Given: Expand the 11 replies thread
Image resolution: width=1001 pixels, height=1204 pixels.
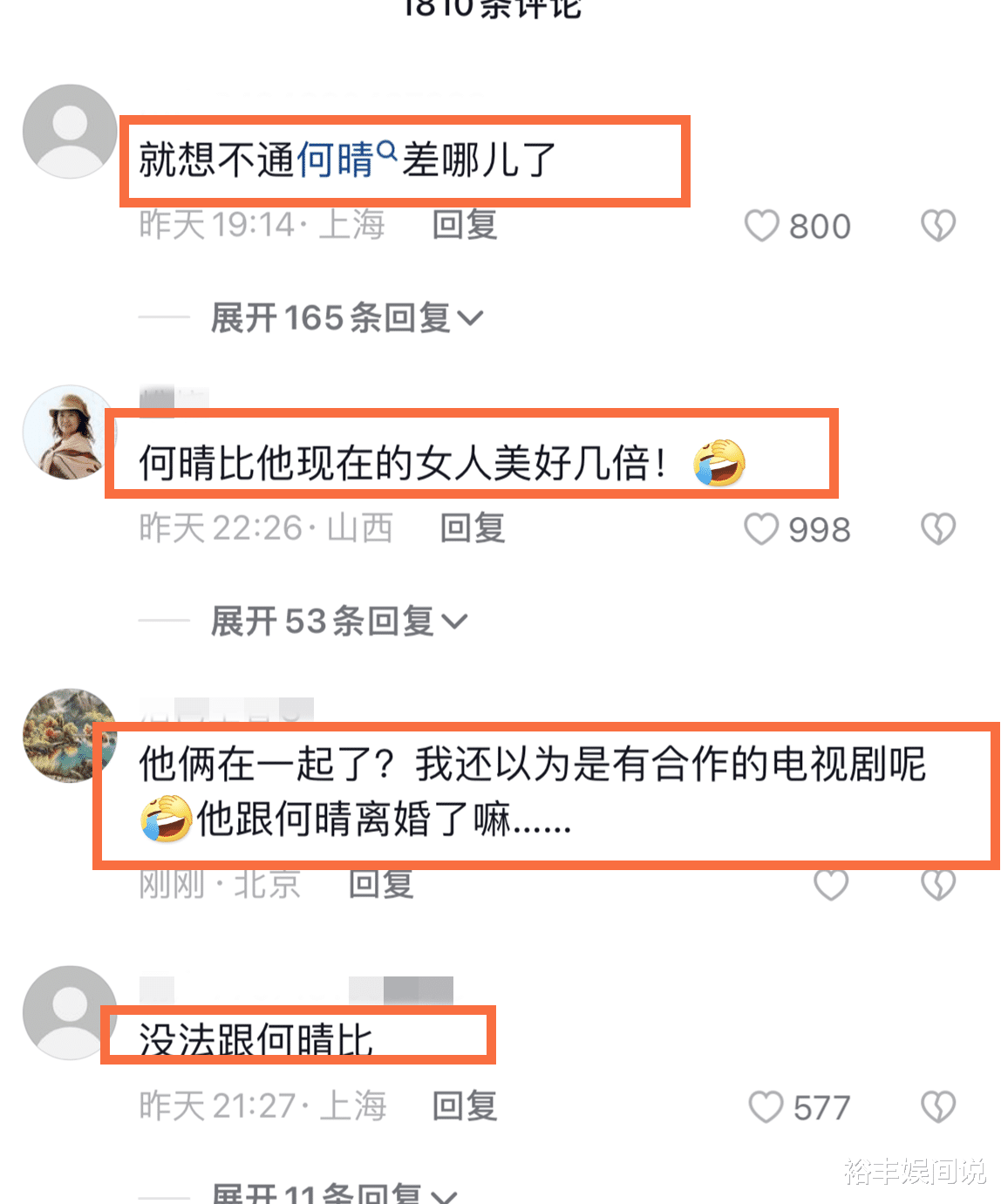Looking at the screenshot, I should coord(335,1193).
